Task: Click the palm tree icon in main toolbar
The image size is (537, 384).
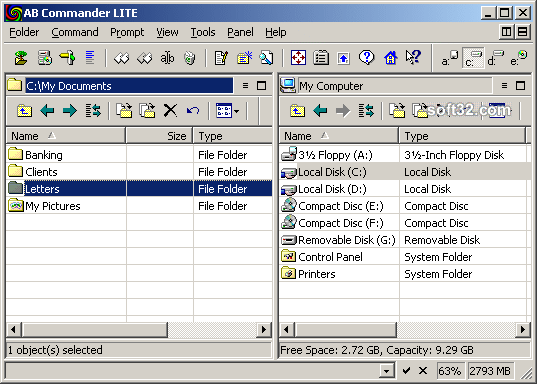Action: click(x=21, y=58)
